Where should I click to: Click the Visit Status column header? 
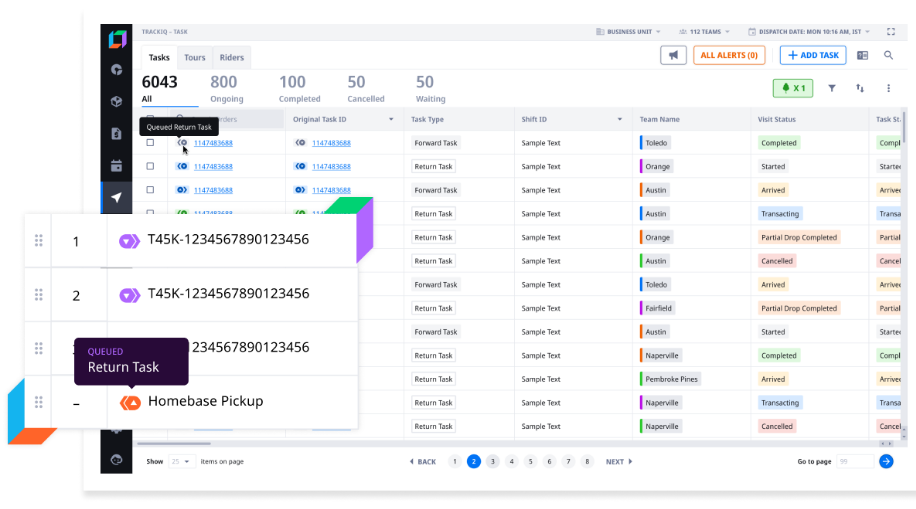click(x=776, y=119)
